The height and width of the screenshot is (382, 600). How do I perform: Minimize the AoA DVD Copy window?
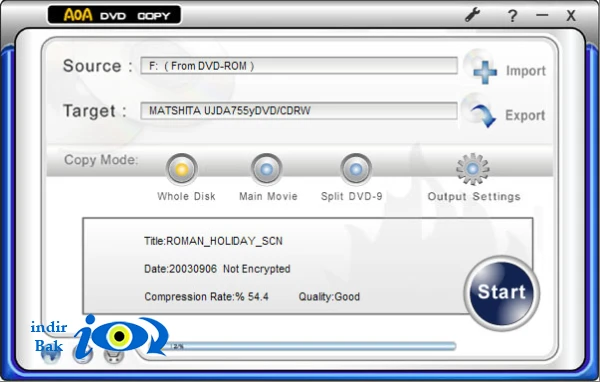(542, 15)
